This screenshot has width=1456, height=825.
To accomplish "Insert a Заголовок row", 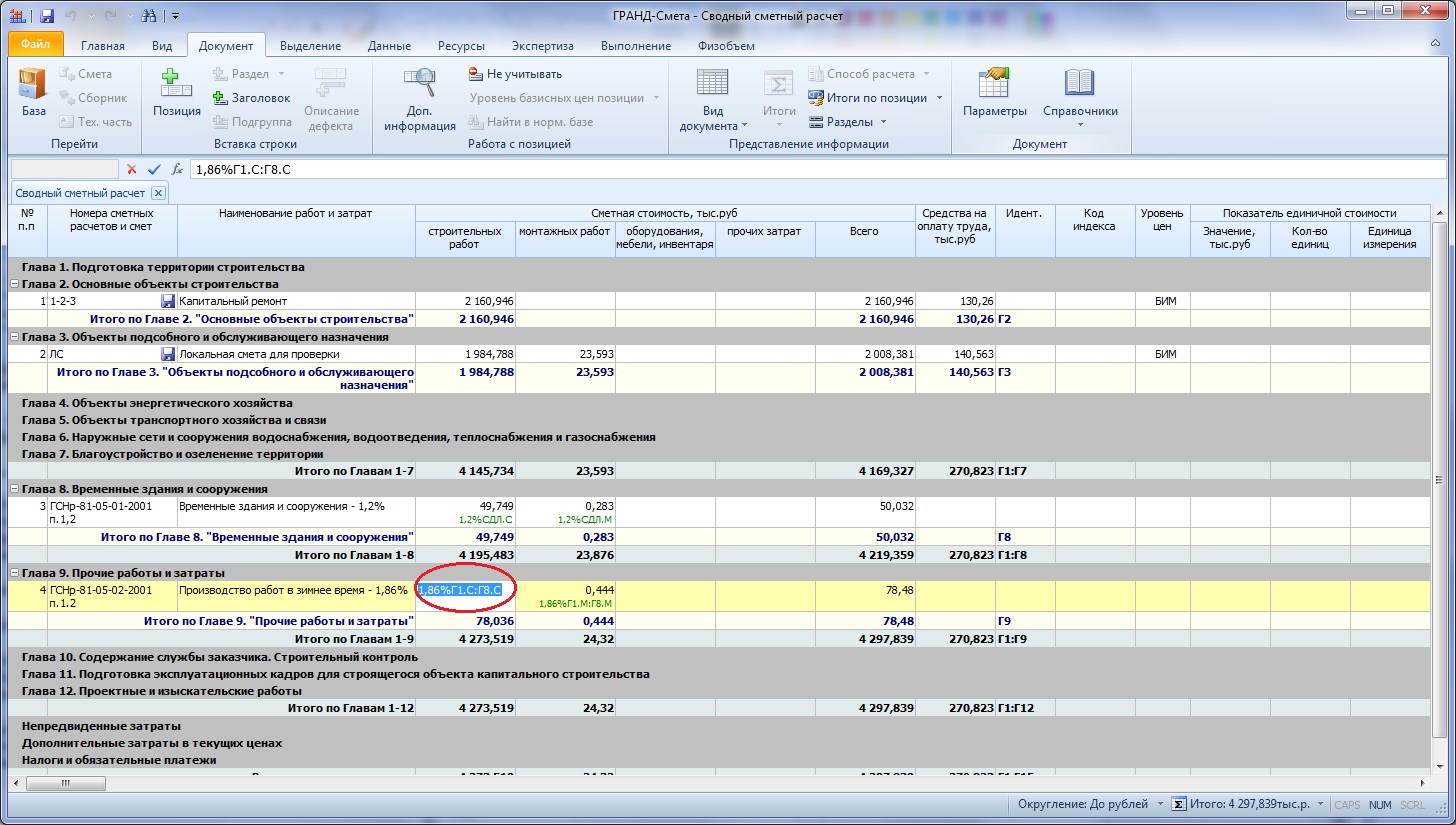I will pos(251,98).
